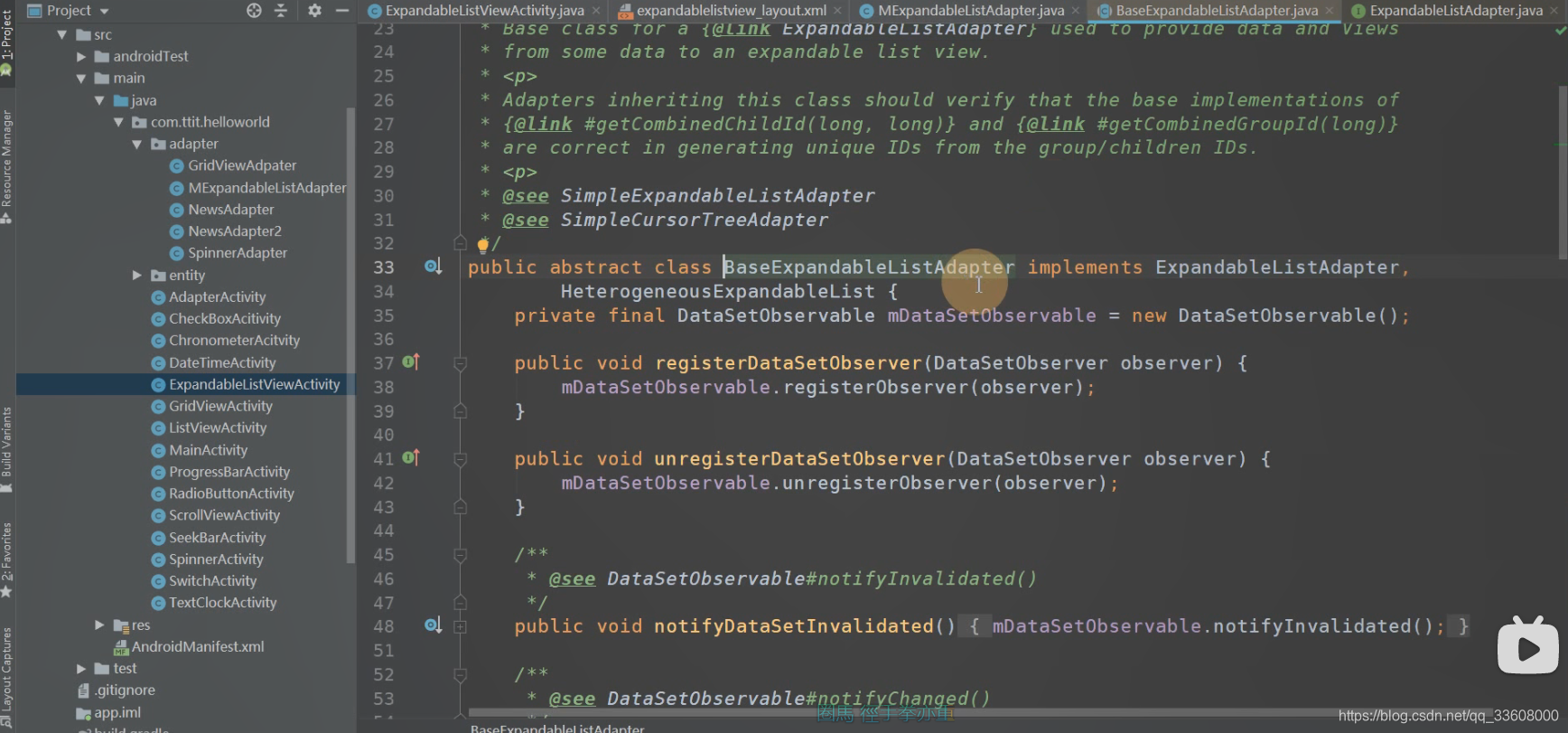Click the Scroll from Source target icon

point(254,11)
